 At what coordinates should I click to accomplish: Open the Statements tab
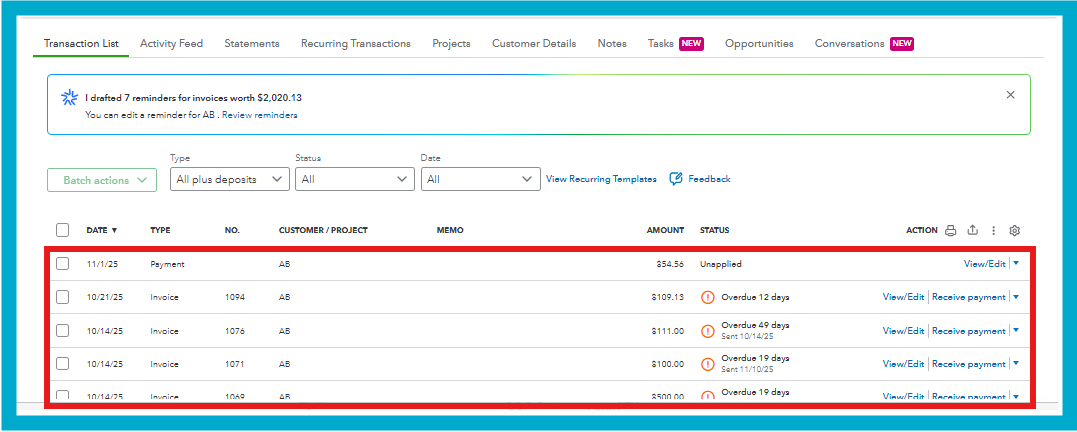(251, 43)
